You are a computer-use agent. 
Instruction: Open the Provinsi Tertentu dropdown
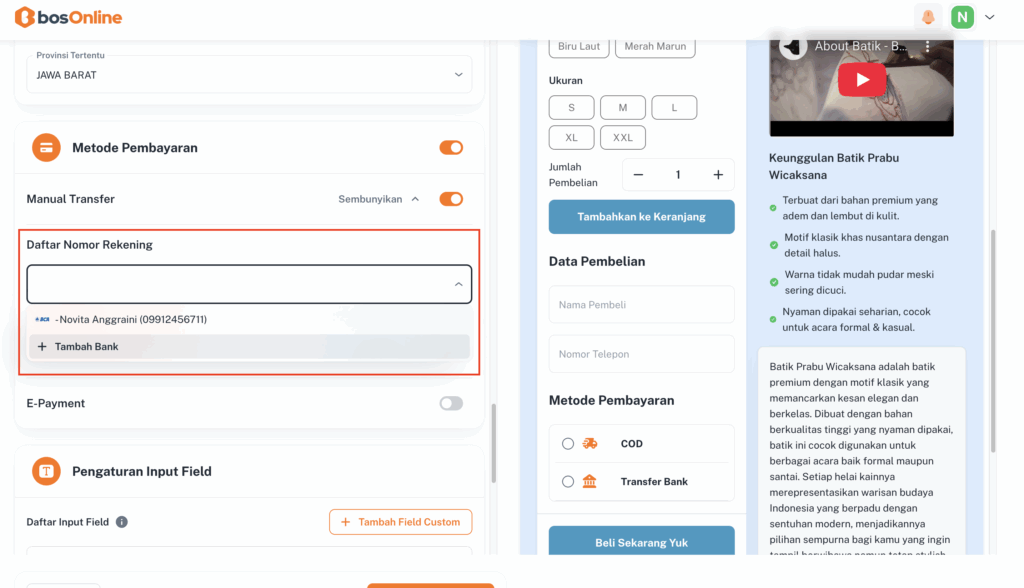(249, 74)
